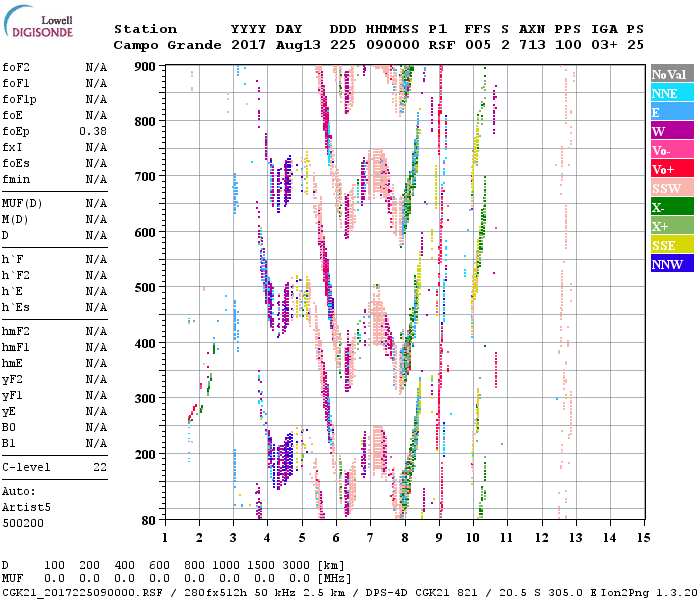Viewport: 700px width, 600px height.
Task: Click the foEs parameter label
Action: pos(16,163)
